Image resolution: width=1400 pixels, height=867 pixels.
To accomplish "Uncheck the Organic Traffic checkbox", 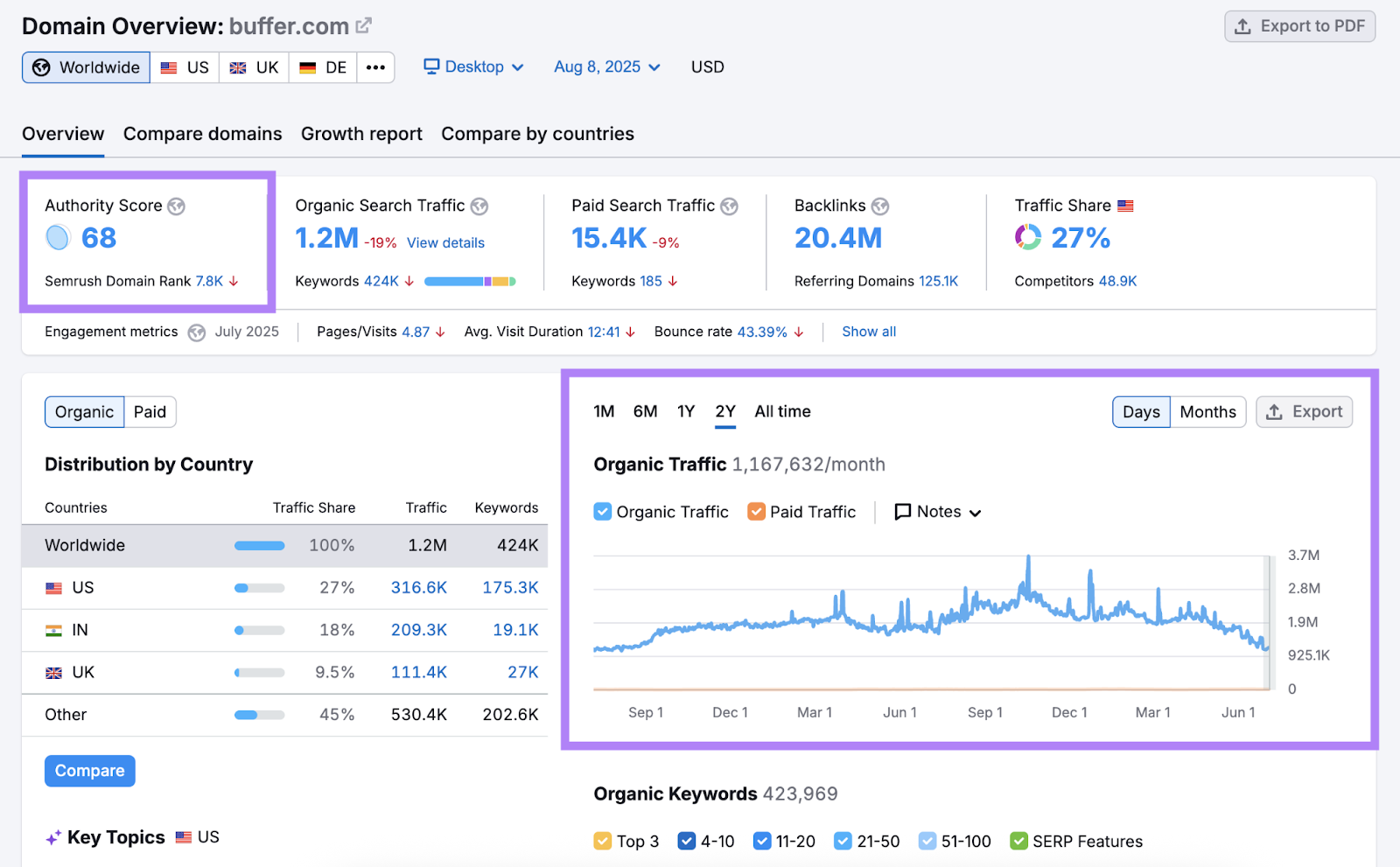I will (x=602, y=511).
